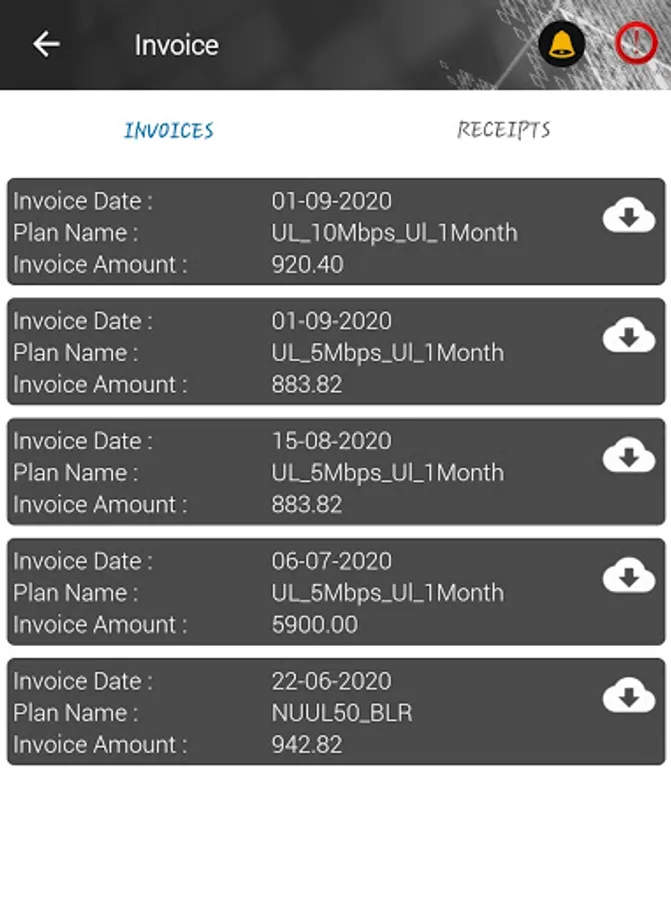The height and width of the screenshot is (900, 671).
Task: Tap the NUUL50_BLR plan name
Action: coord(341,713)
